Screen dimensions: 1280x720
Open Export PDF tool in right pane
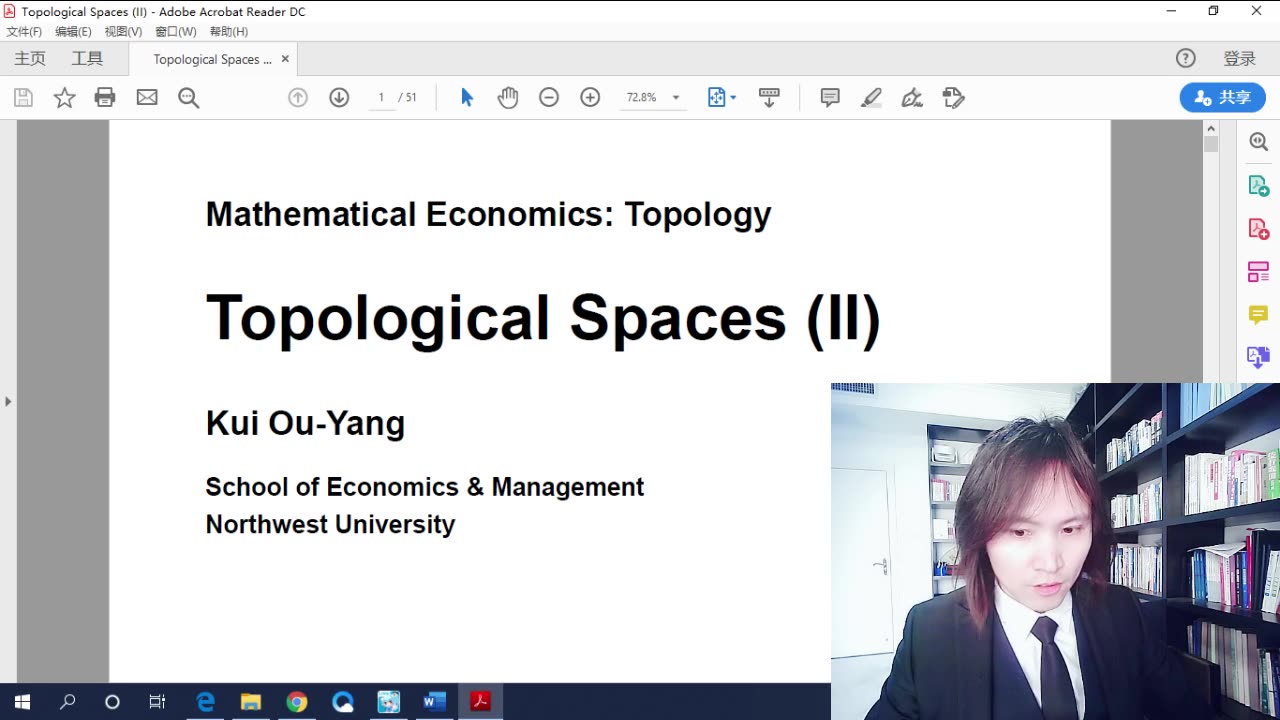[1259, 185]
